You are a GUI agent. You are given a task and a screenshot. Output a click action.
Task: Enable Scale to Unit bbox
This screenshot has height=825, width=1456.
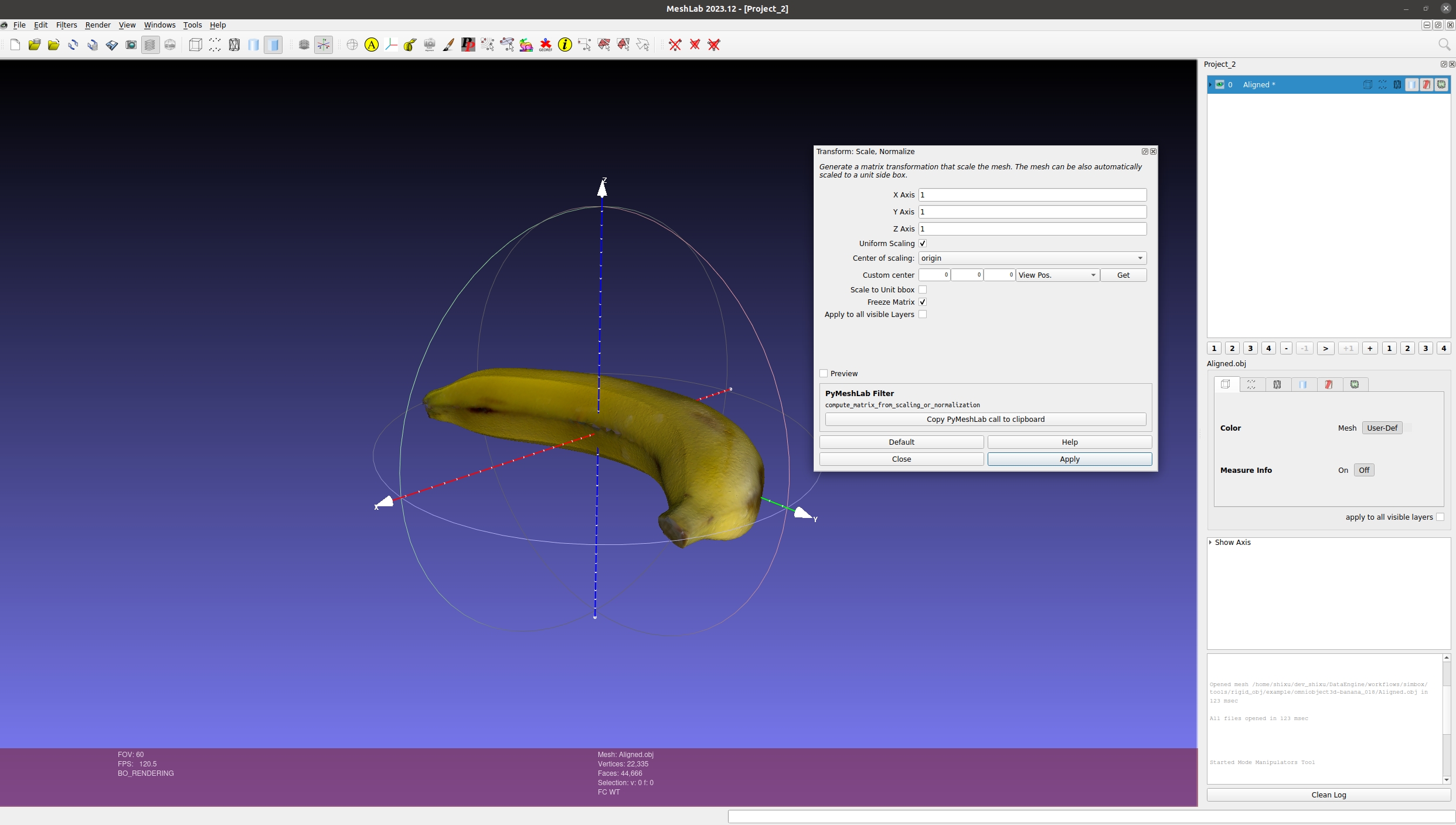[x=923, y=289]
